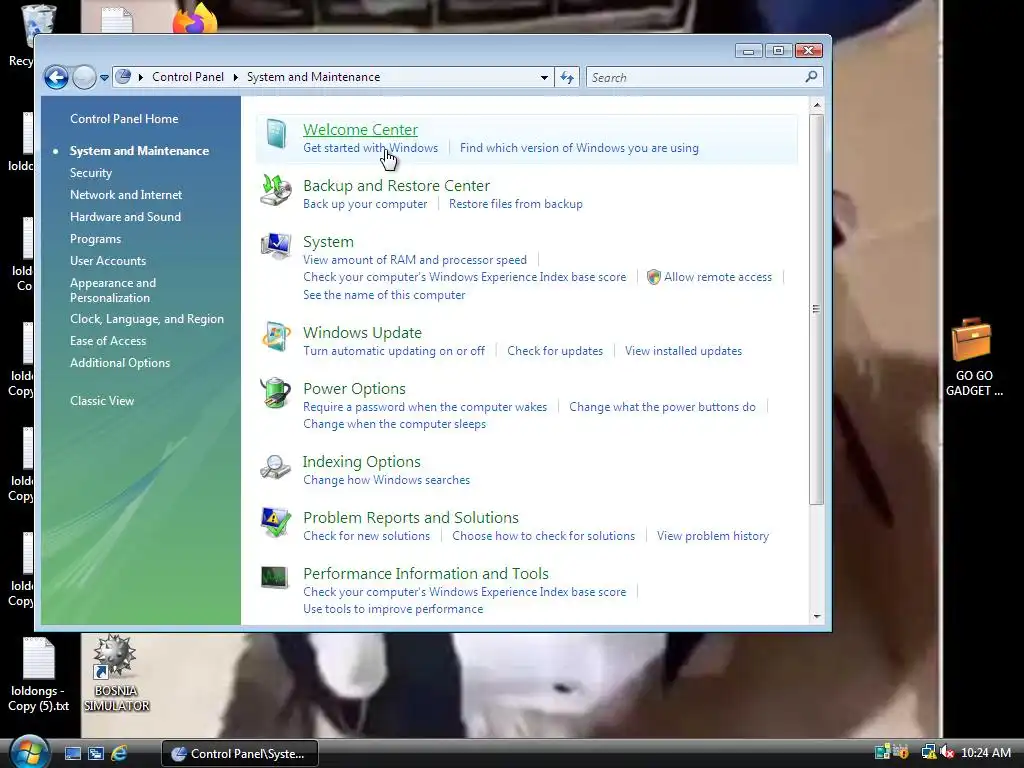Click the network tray icon
Viewport: 1024px width, 768px height.
pyautogui.click(x=928, y=752)
